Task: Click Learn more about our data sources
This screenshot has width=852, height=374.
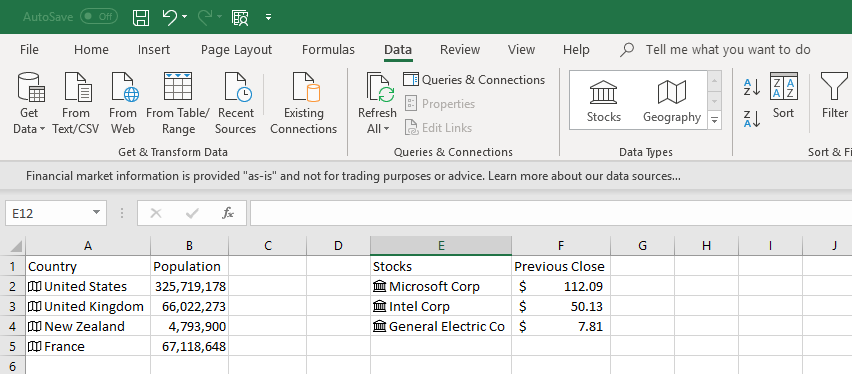Action: pos(585,176)
